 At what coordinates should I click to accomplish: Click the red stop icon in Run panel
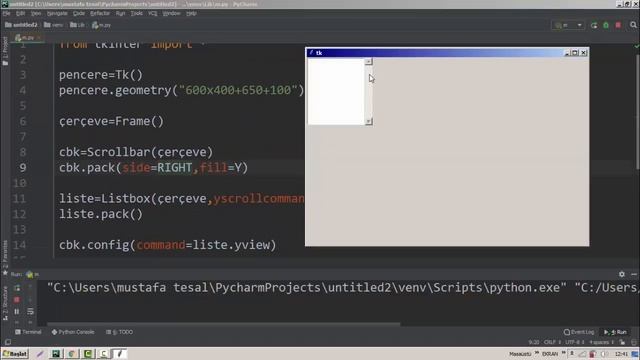17,300
